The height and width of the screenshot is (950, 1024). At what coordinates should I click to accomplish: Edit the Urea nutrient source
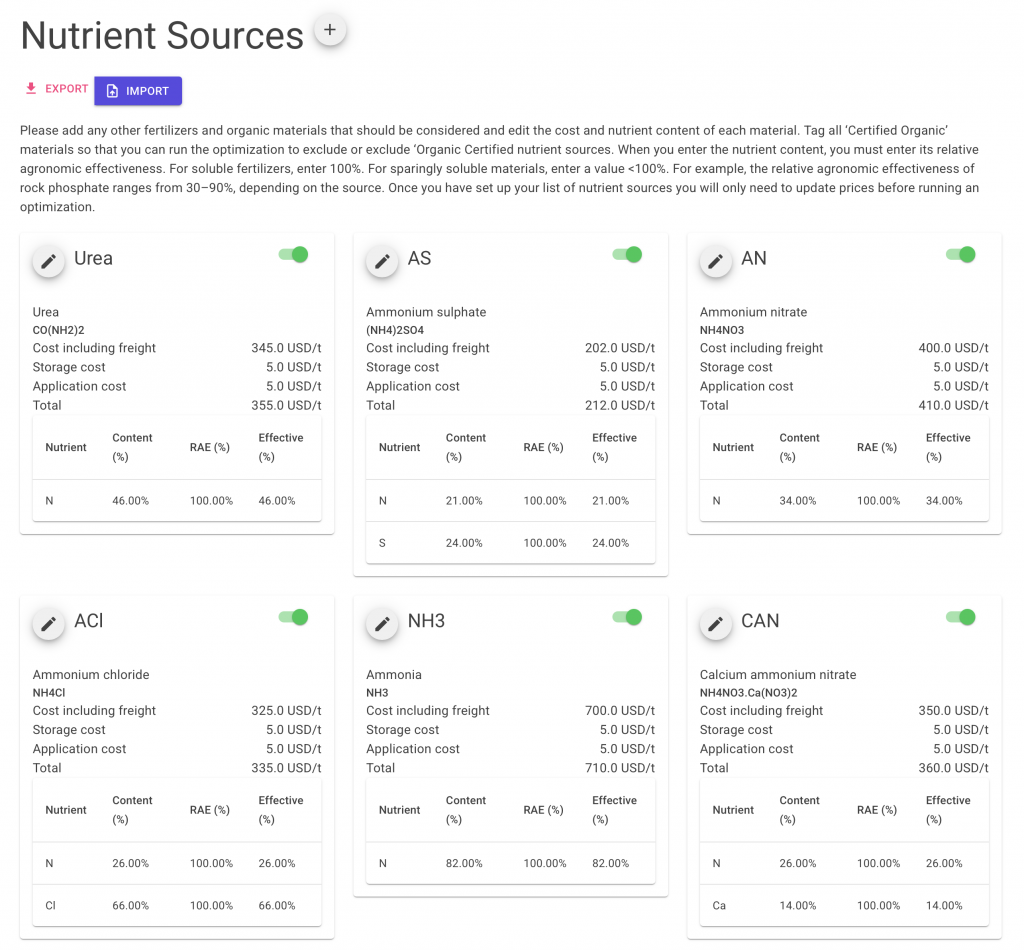(48, 262)
